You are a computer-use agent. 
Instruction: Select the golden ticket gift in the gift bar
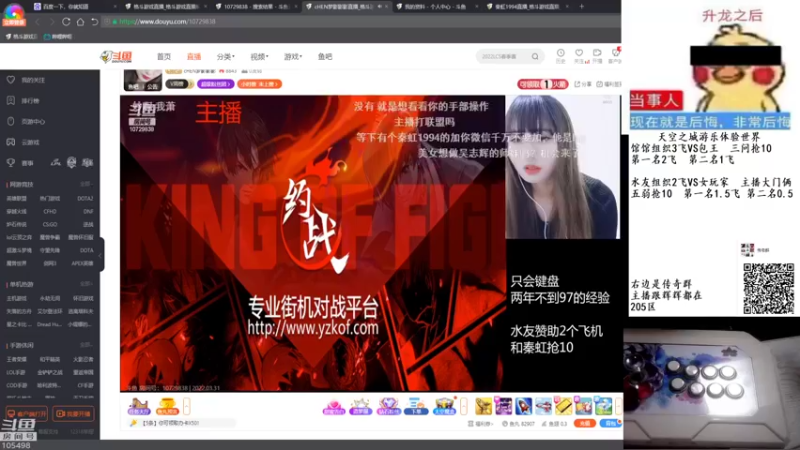click(x=563, y=407)
